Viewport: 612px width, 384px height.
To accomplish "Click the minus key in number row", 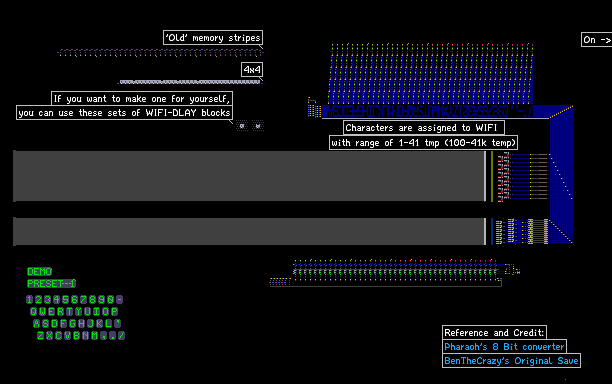I will pos(119,300).
